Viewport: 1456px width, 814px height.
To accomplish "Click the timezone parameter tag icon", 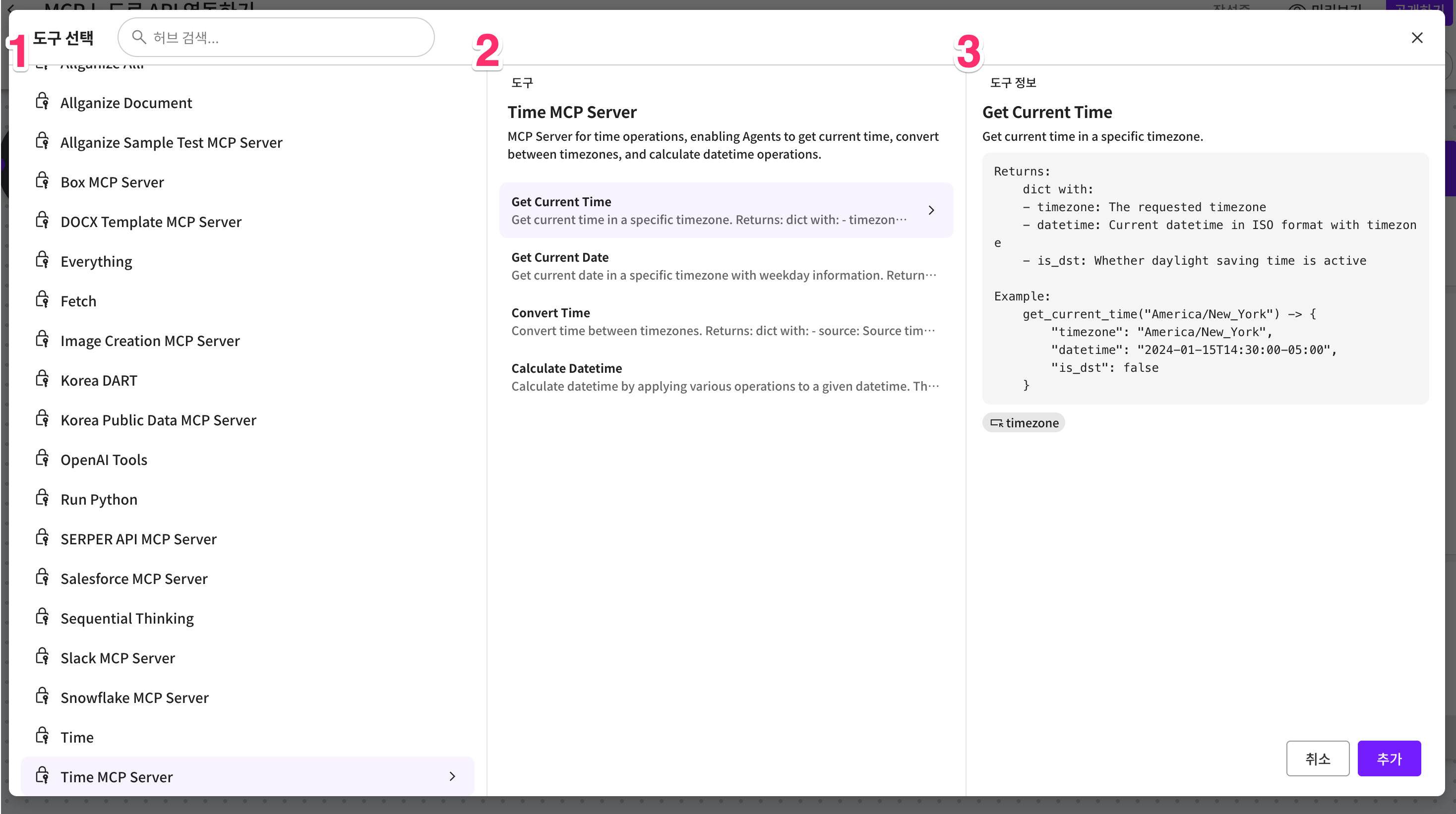I will [996, 423].
